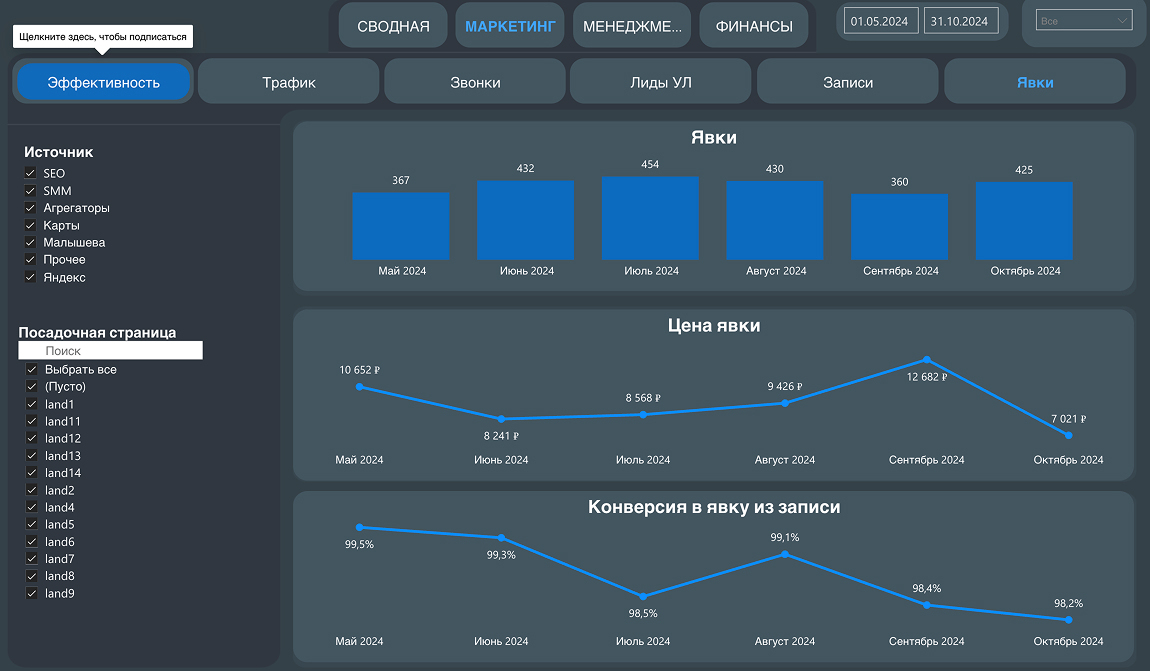Go to the Записи section
The height and width of the screenshot is (671, 1150).
click(x=848, y=82)
